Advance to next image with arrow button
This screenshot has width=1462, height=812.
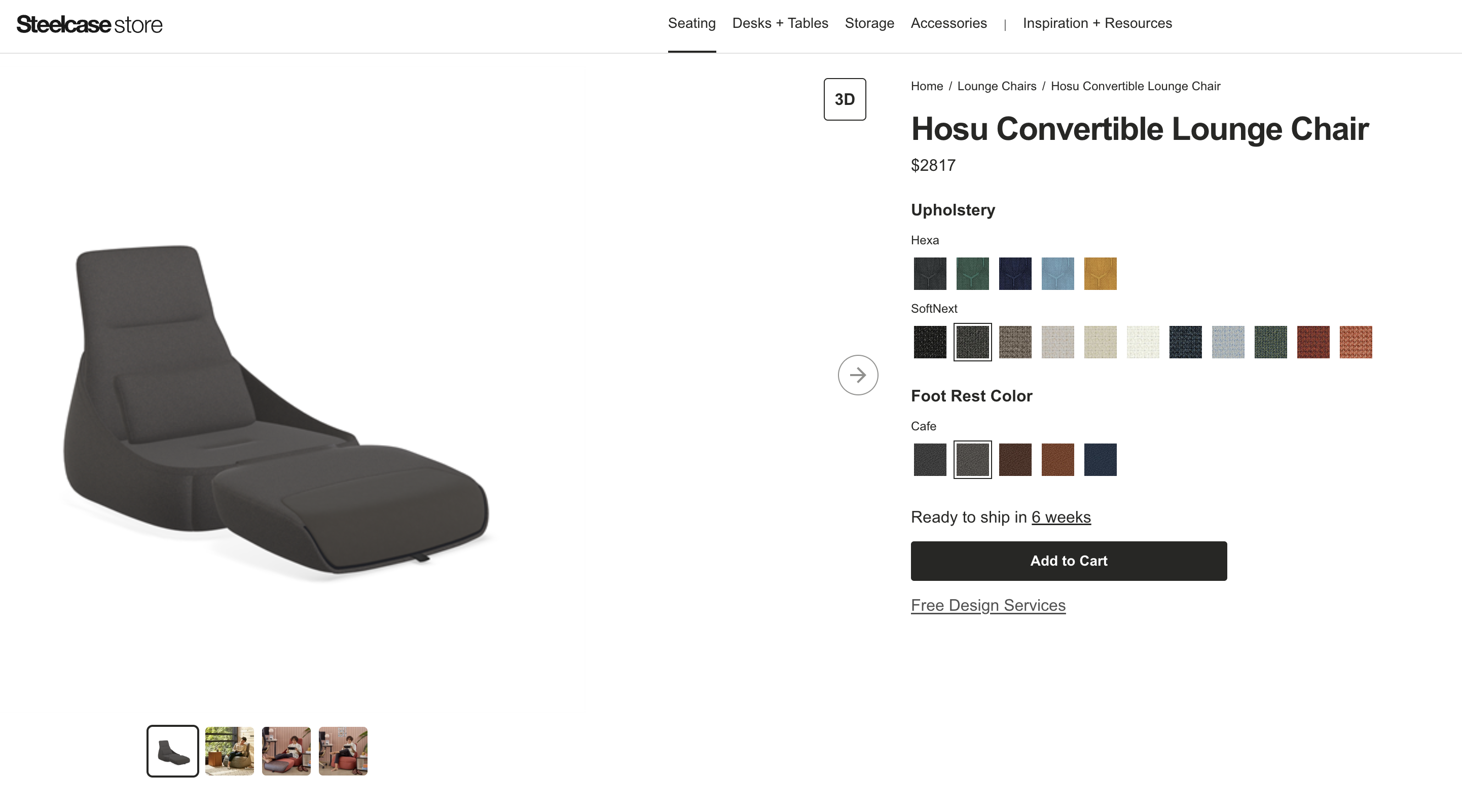tap(858, 375)
